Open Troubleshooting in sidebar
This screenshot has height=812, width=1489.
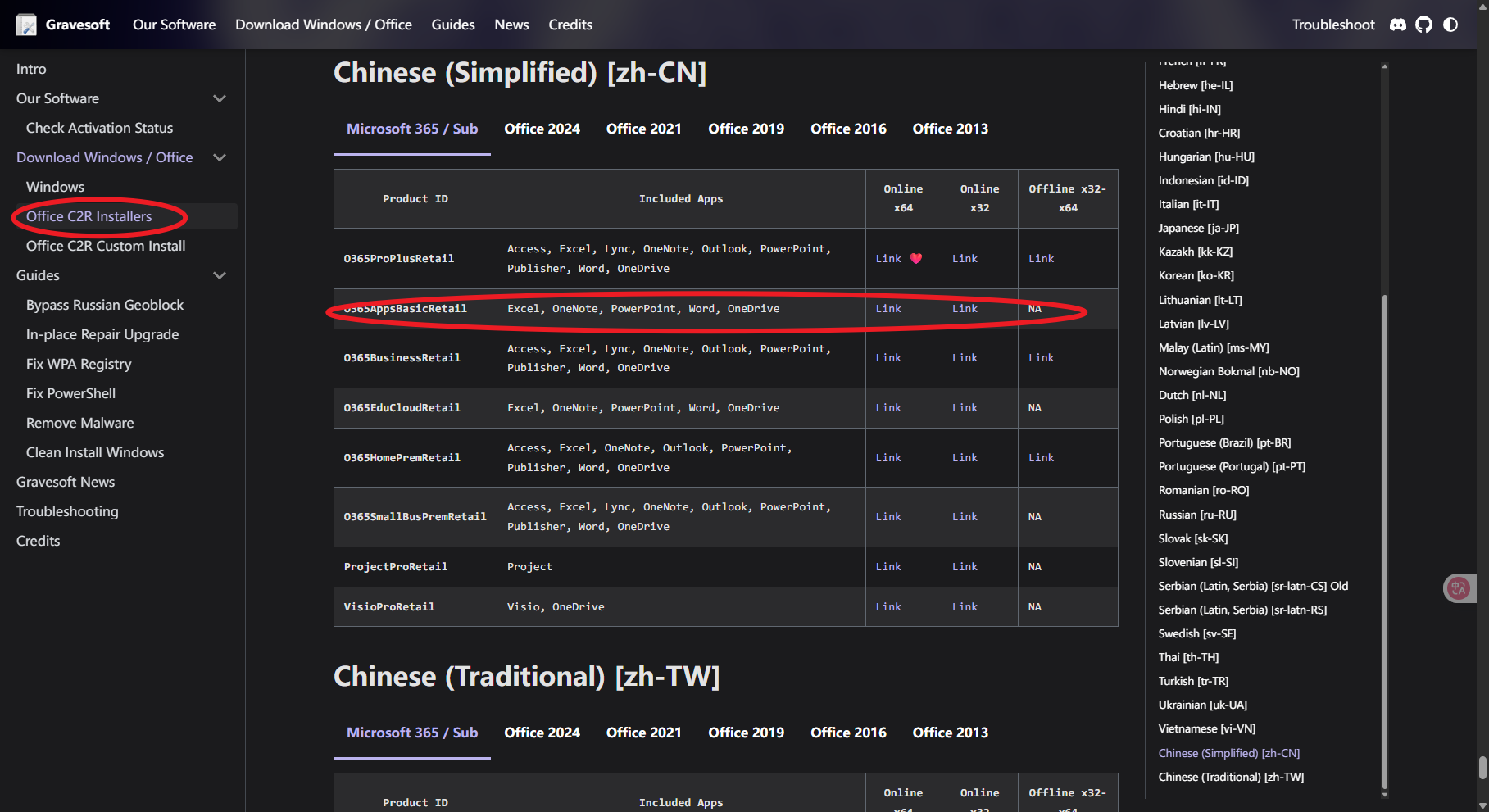tap(67, 511)
